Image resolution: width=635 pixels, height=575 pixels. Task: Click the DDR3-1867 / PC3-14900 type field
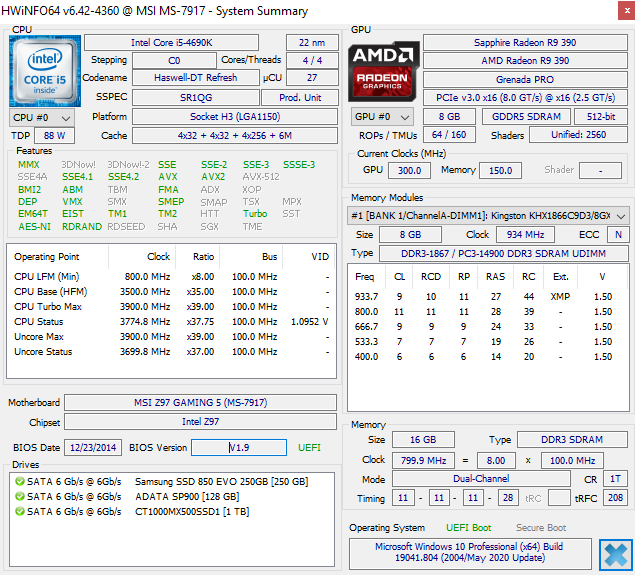click(503, 253)
